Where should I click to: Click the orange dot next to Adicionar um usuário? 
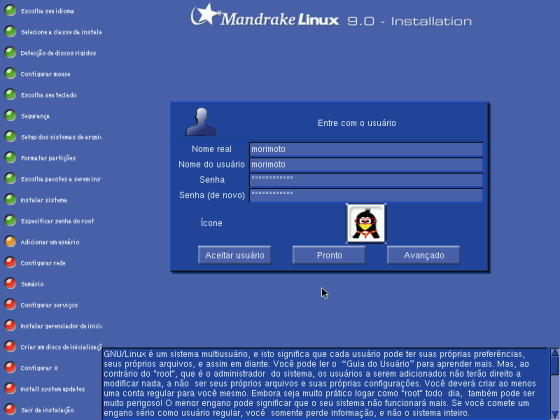click(x=10, y=242)
